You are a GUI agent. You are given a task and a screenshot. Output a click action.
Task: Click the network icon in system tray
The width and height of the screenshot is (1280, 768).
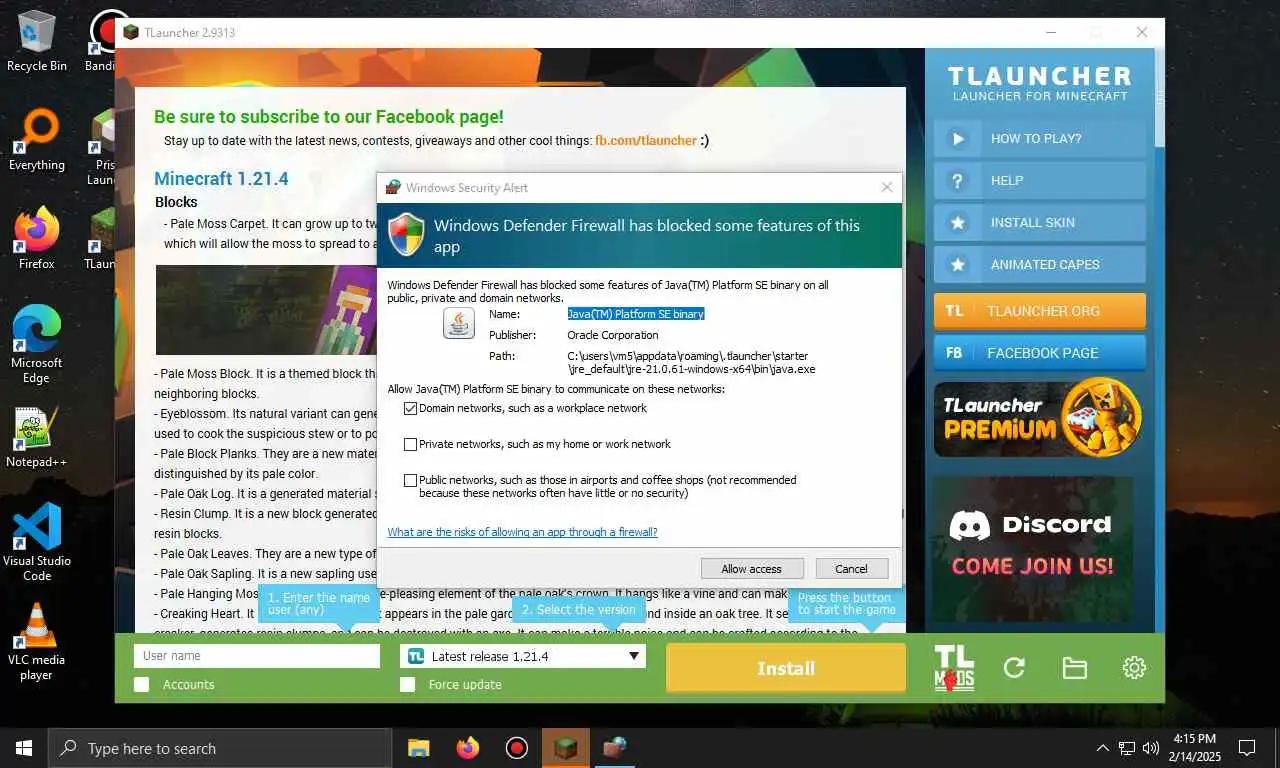click(x=1127, y=748)
